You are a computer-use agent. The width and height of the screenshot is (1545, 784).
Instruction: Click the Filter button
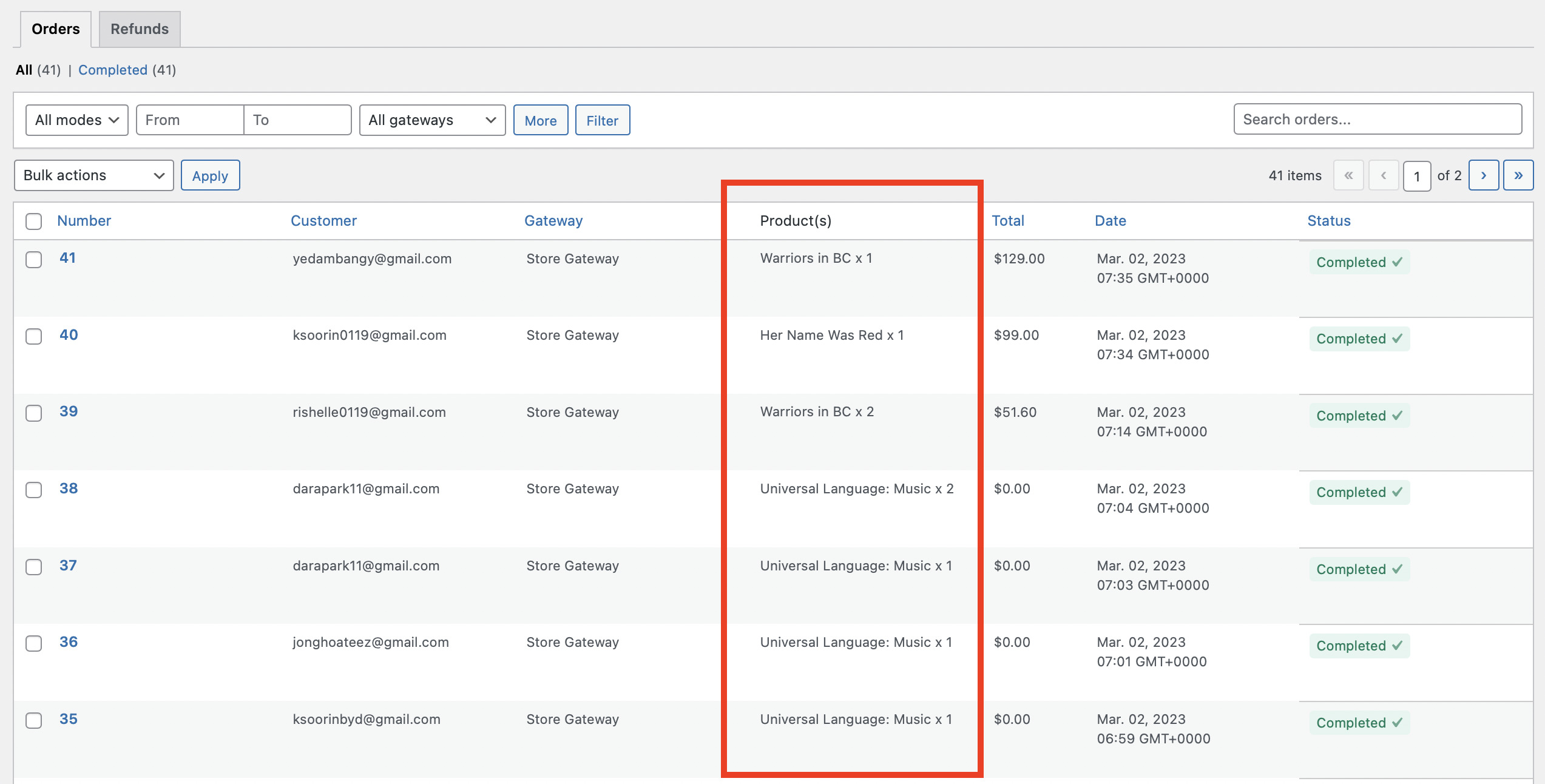click(603, 120)
